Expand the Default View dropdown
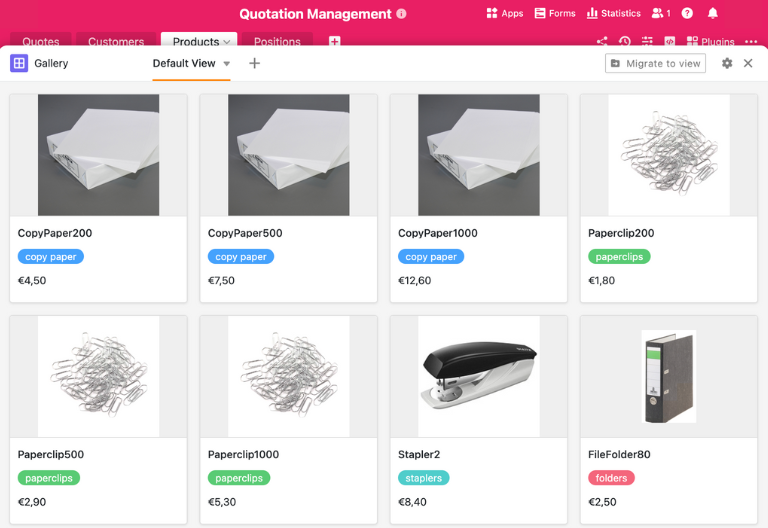 [227, 64]
